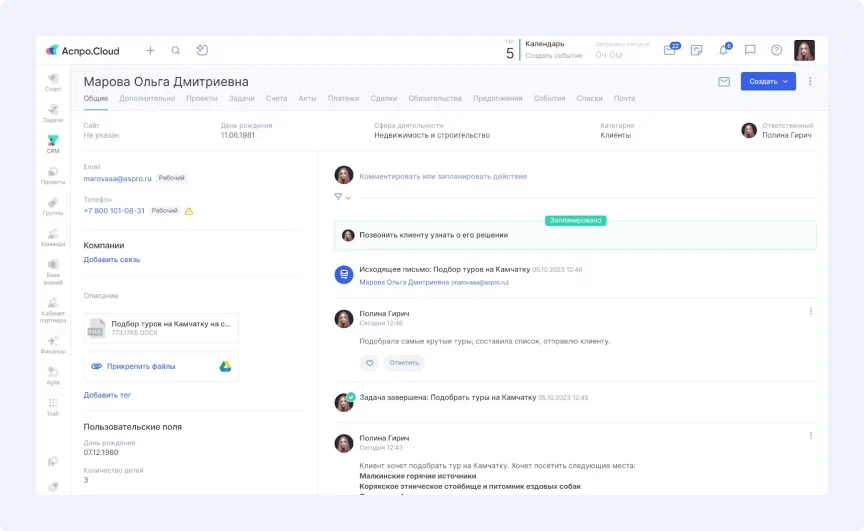
Task: Open three-dot menu on the 12:46 comment
Action: pos(811,311)
